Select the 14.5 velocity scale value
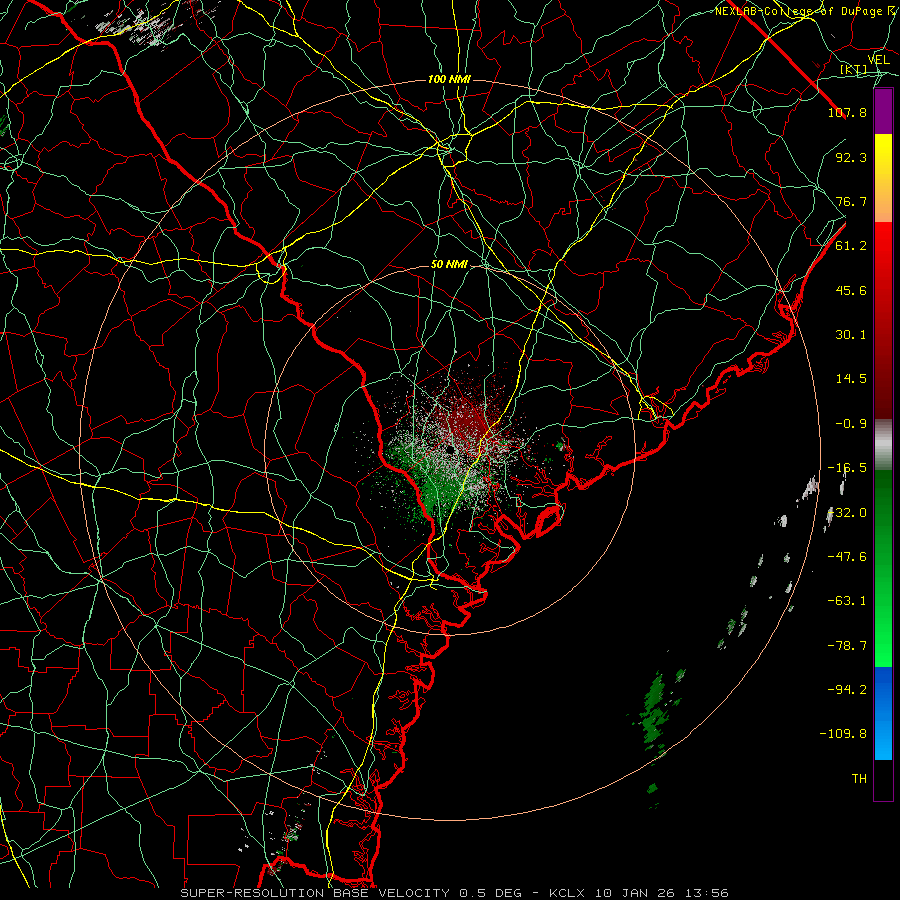 [x=851, y=378]
